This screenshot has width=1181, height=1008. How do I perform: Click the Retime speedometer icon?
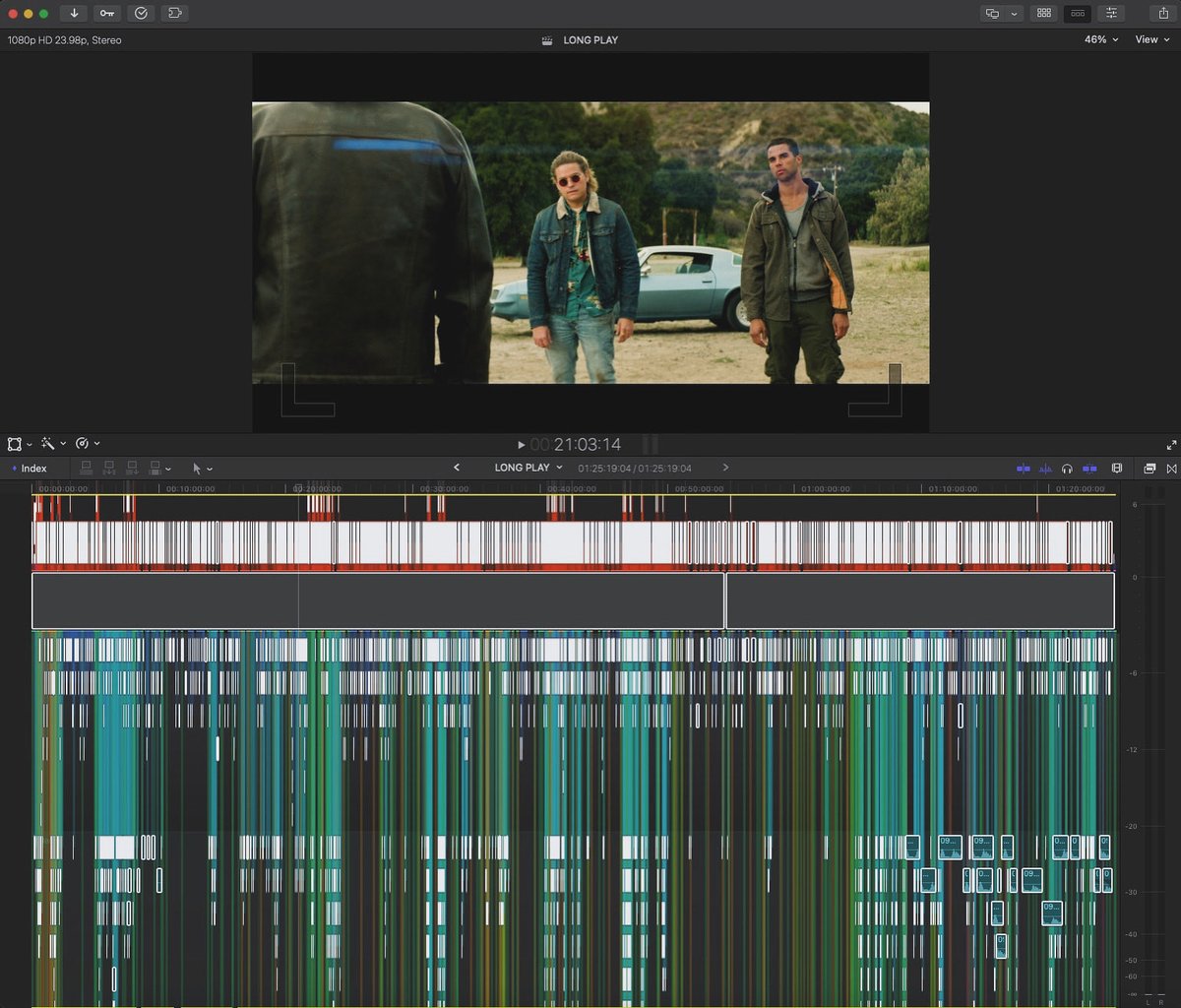coord(82,444)
